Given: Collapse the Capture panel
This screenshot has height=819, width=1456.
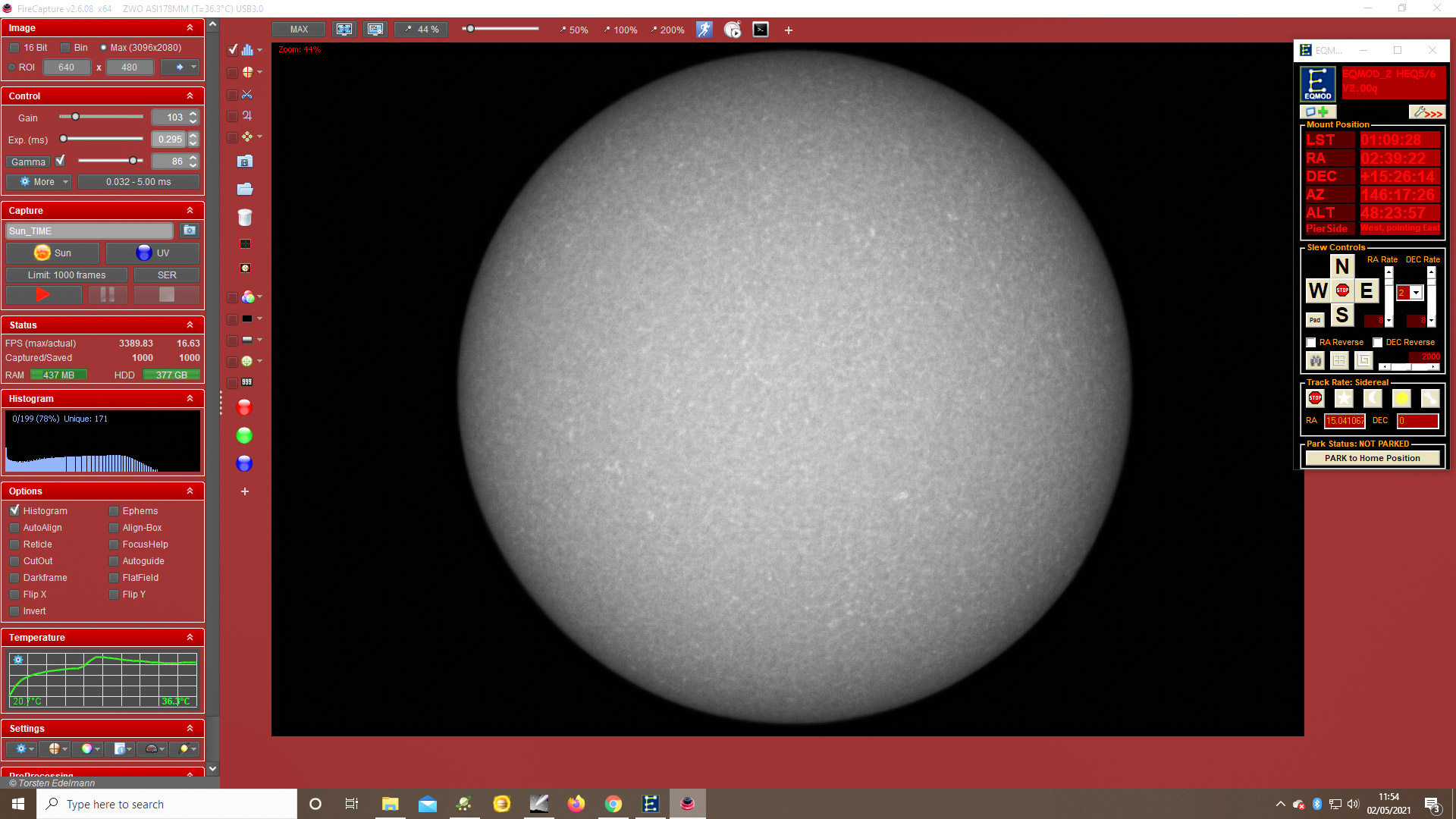Looking at the screenshot, I should tap(190, 211).
